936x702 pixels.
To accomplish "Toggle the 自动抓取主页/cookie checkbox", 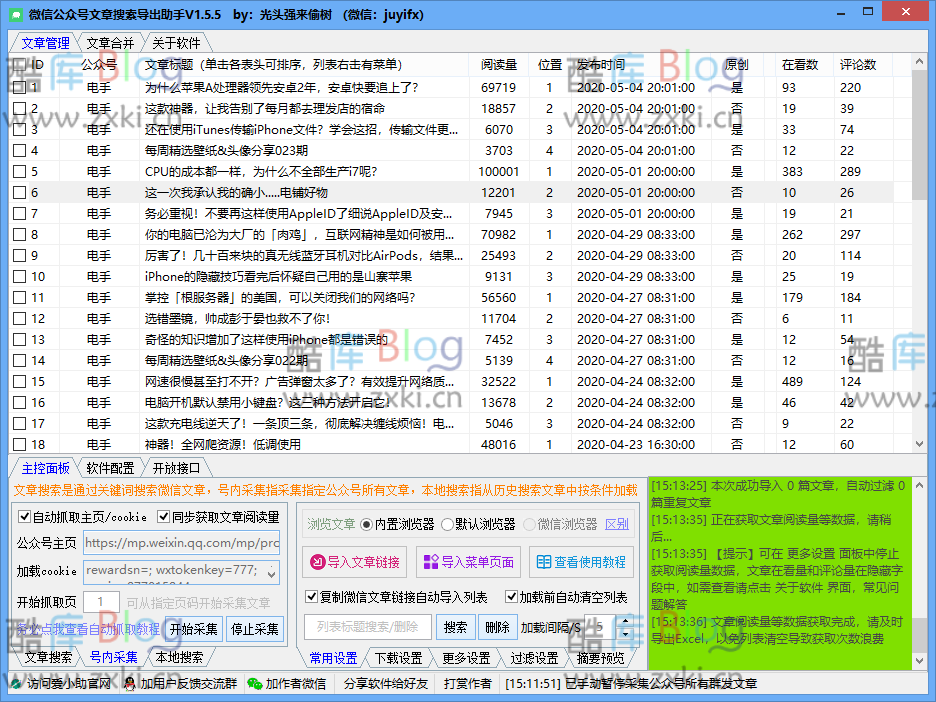I will 25,517.
